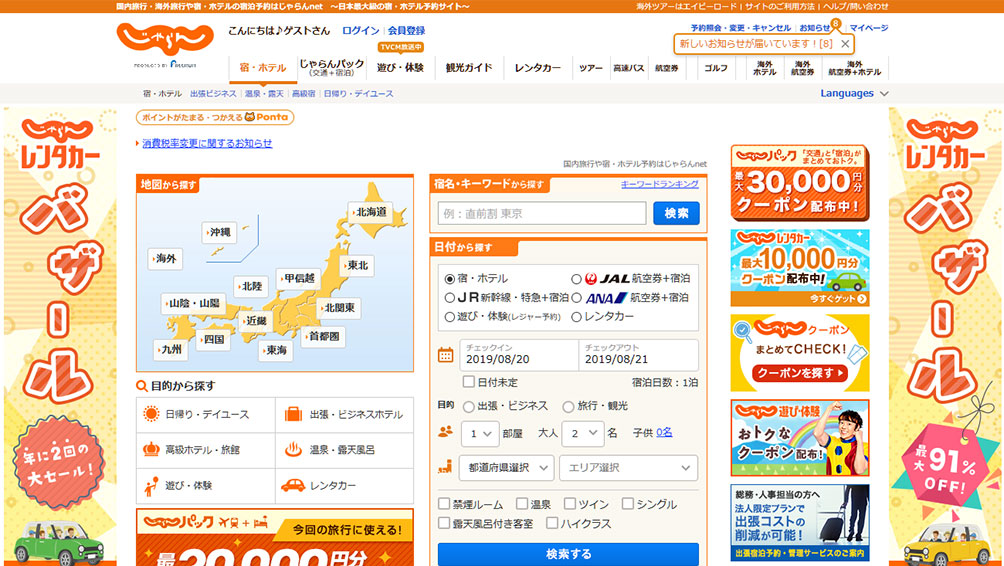Select 海外 on the map
This screenshot has height=566, width=1004.
165,259
